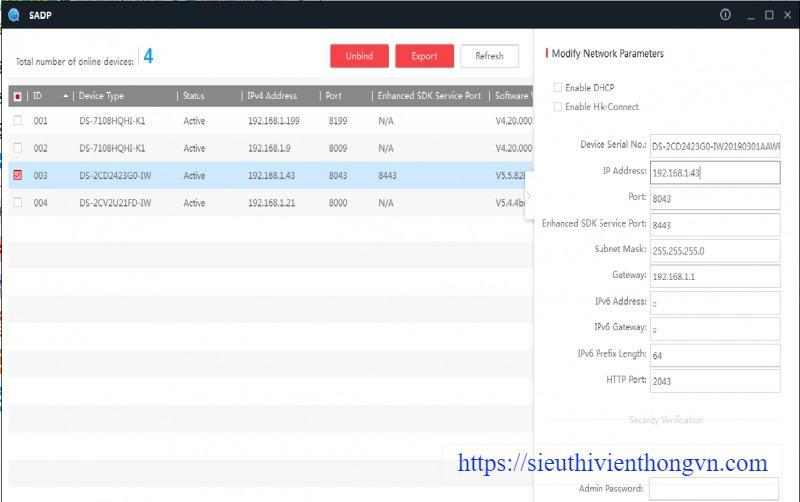Click into the Gateway field
This screenshot has height=502, width=800.
(x=714, y=276)
